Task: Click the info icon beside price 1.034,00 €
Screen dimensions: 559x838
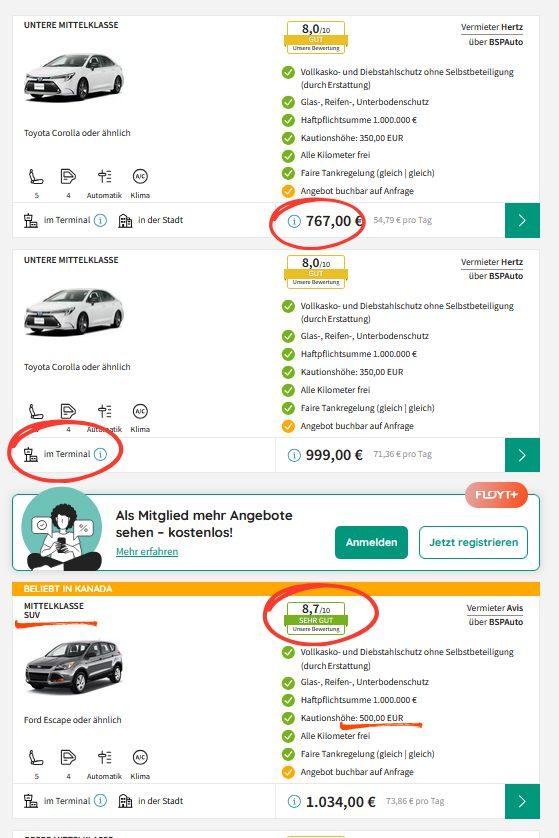Action: point(294,802)
